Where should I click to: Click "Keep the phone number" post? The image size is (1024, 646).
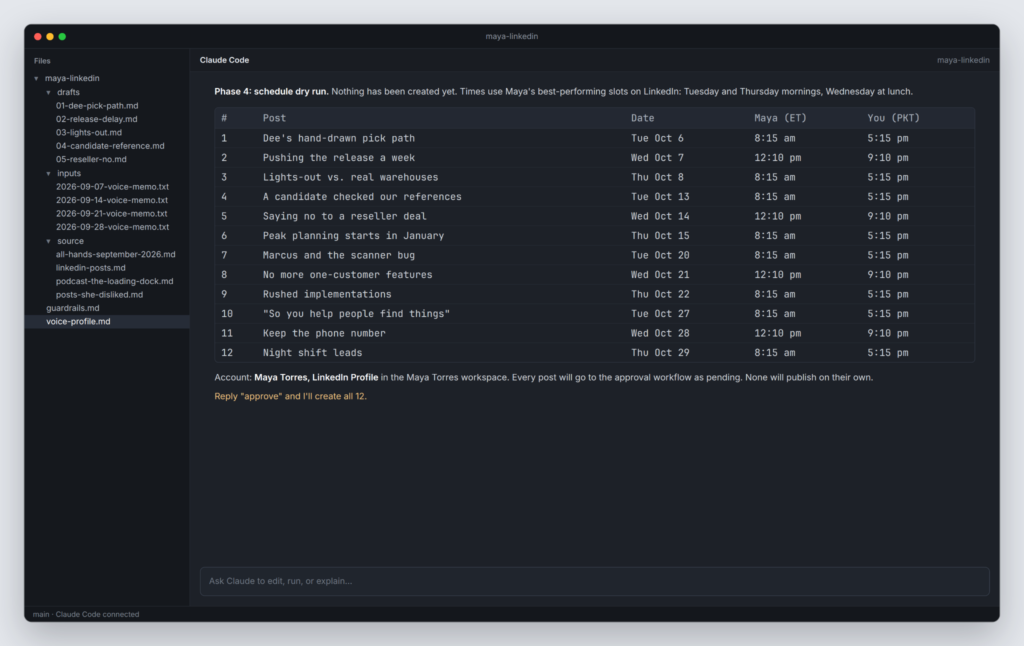(324, 333)
